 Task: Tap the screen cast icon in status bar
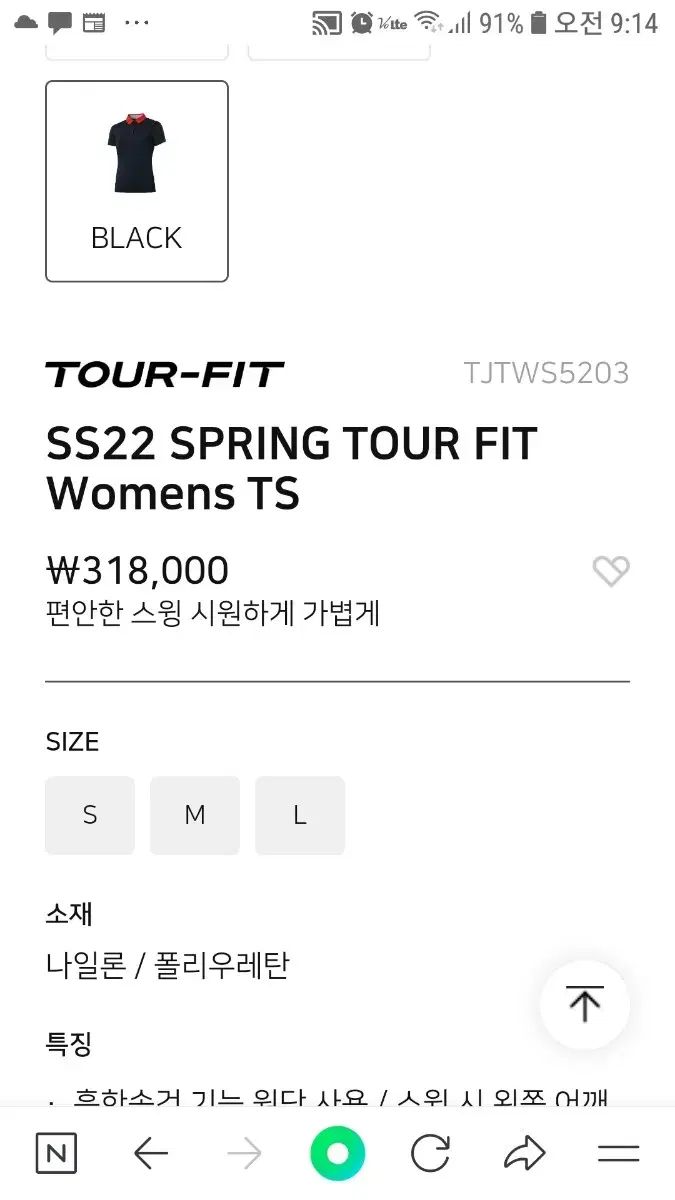[x=326, y=22]
